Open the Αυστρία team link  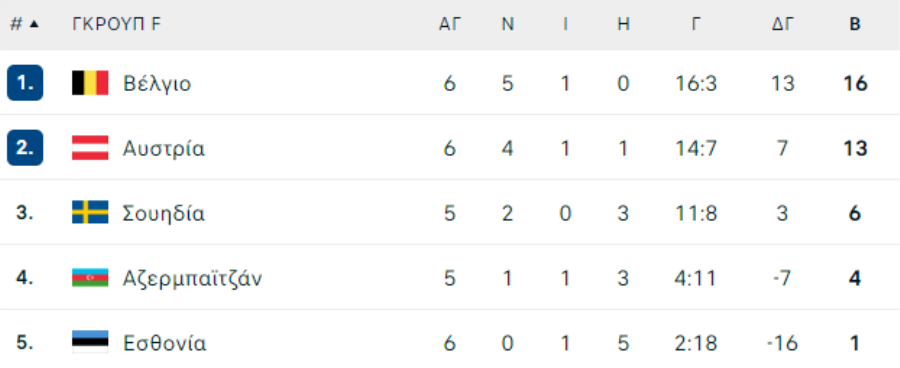(x=164, y=149)
